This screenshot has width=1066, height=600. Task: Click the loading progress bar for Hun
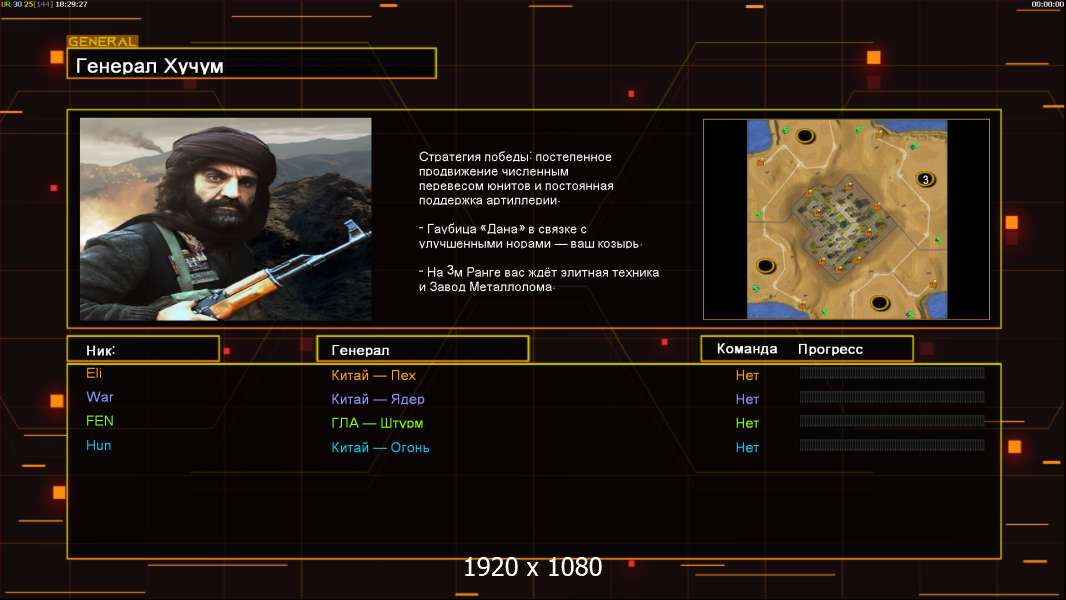point(892,445)
